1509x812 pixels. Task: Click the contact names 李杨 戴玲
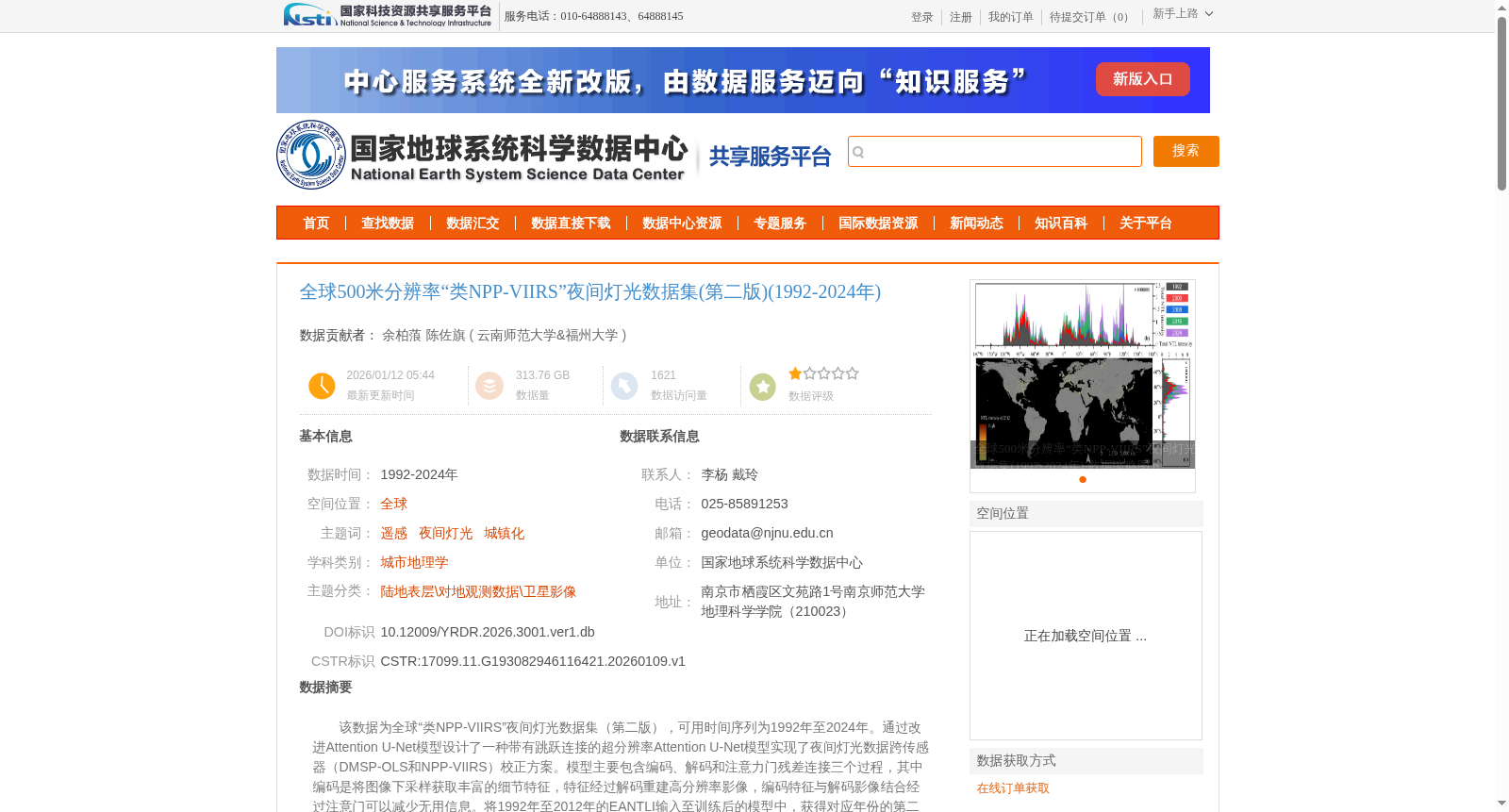point(730,474)
